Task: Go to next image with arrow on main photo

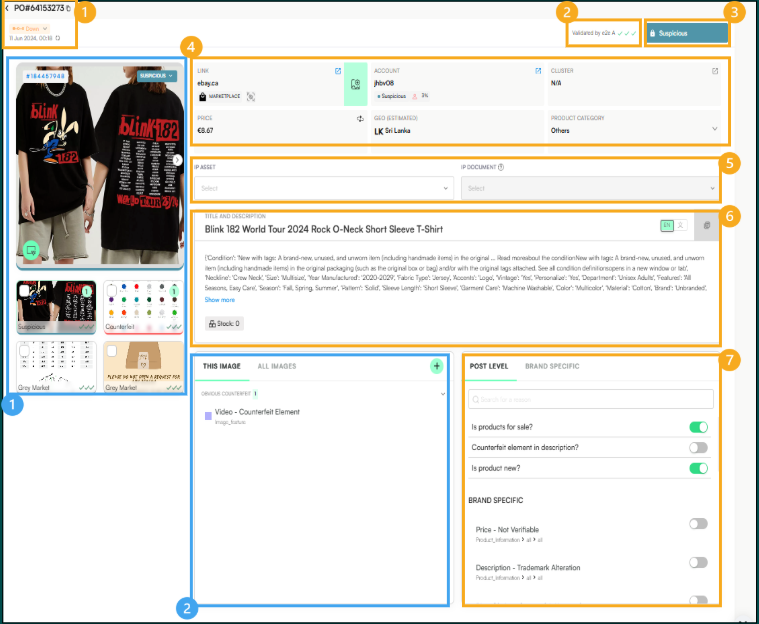Action: 178,160
